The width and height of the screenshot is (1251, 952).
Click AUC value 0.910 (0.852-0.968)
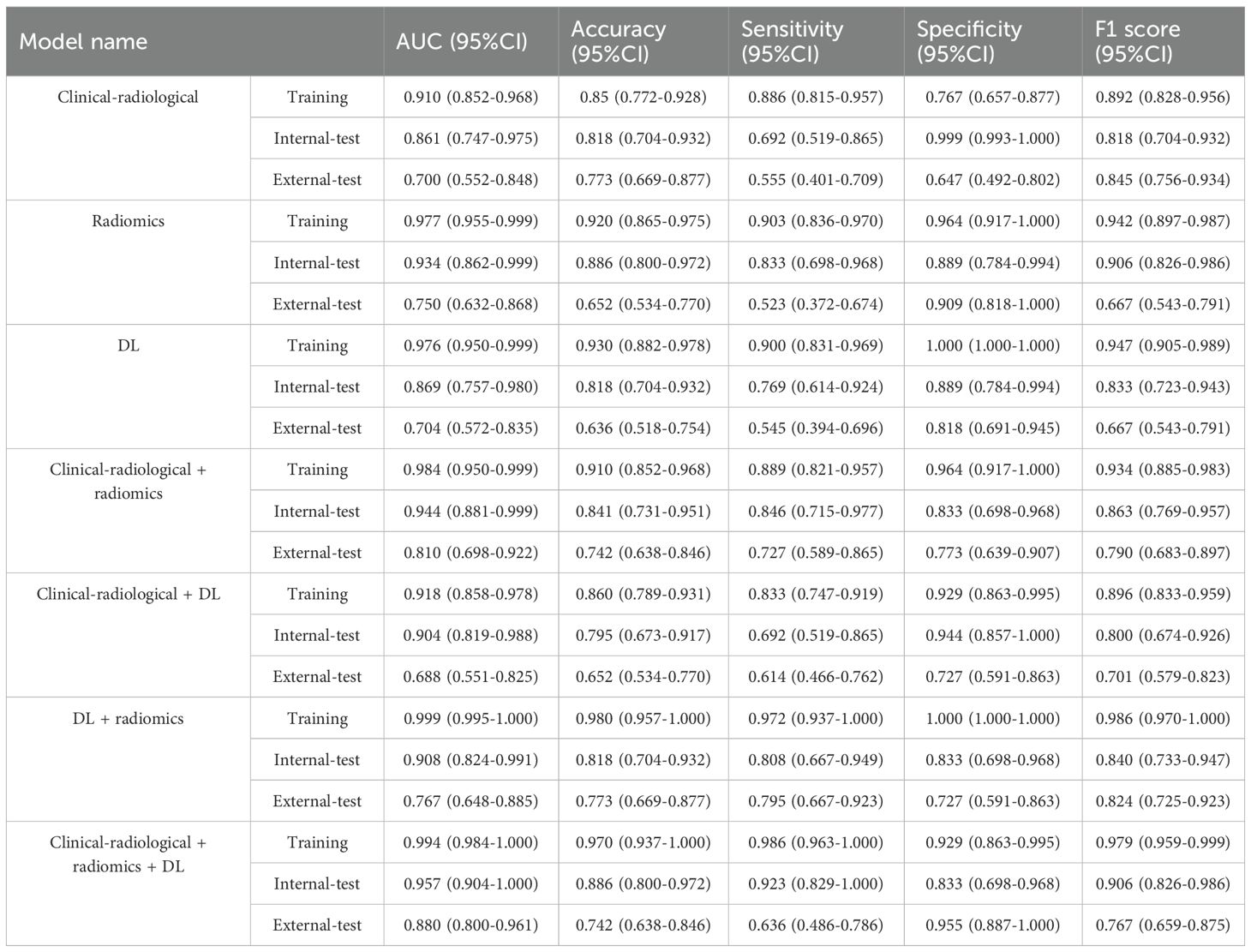tap(471, 97)
